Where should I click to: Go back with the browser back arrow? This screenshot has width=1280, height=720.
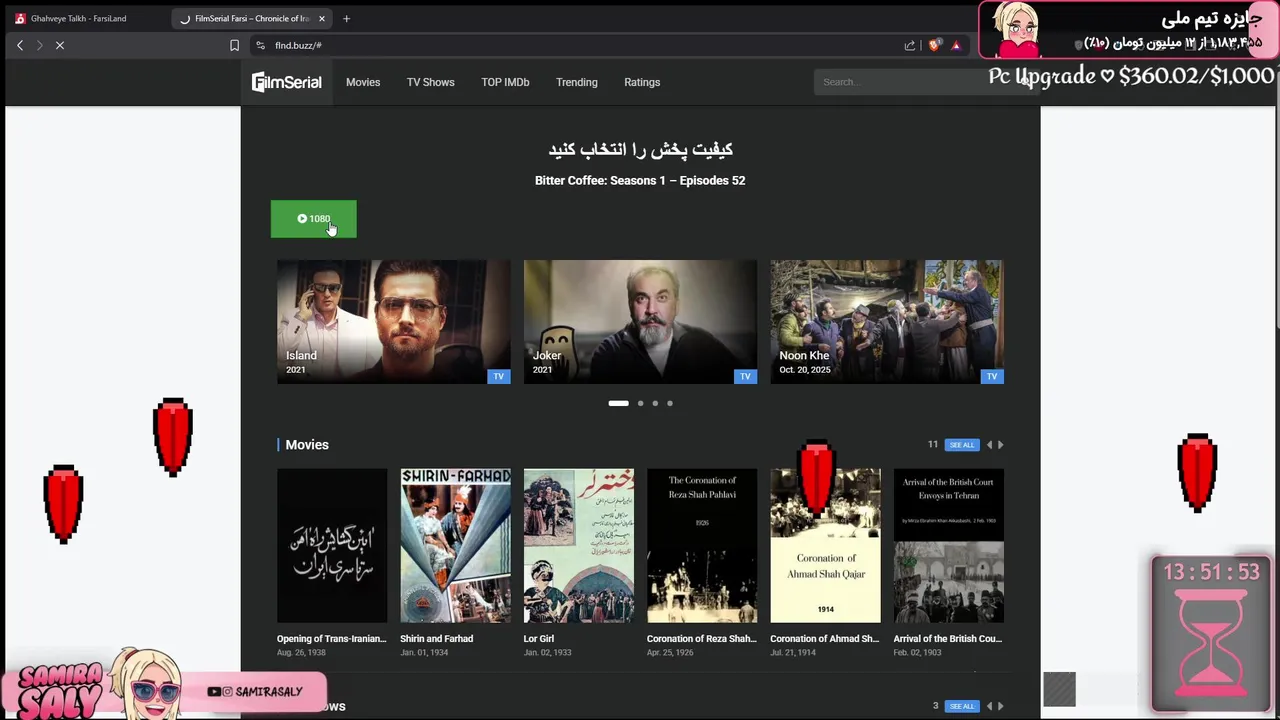(x=20, y=45)
